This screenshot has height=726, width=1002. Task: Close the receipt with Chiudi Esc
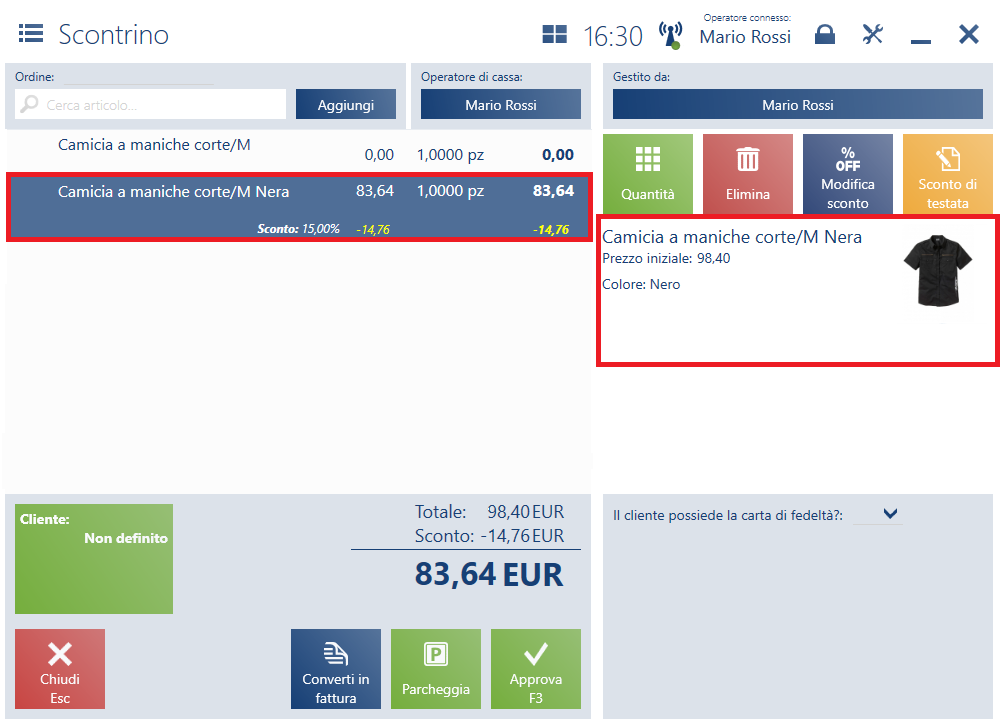click(60, 669)
